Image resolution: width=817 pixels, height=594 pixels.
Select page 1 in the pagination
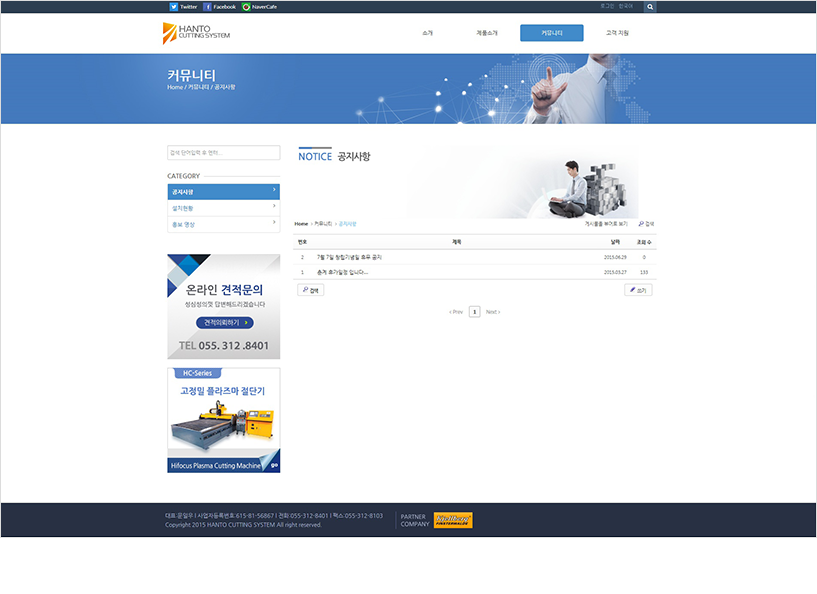coord(474,312)
